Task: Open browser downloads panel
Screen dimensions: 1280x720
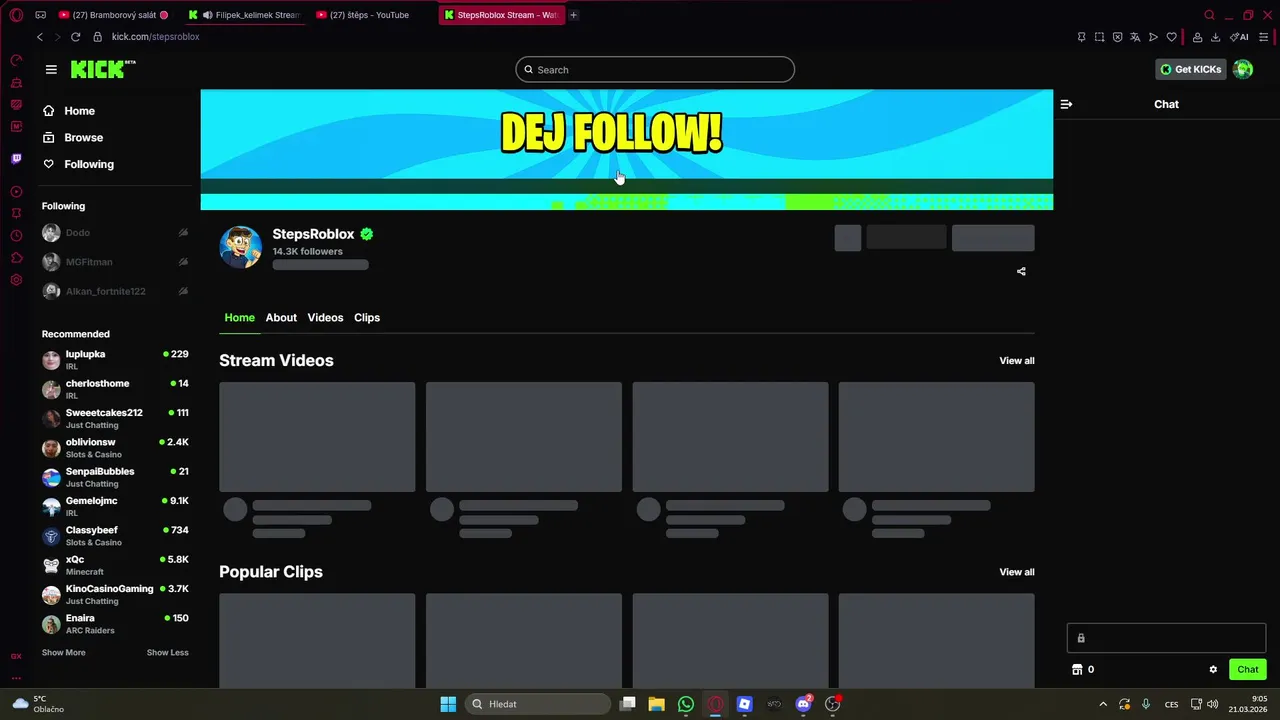Action: [x=1215, y=37]
